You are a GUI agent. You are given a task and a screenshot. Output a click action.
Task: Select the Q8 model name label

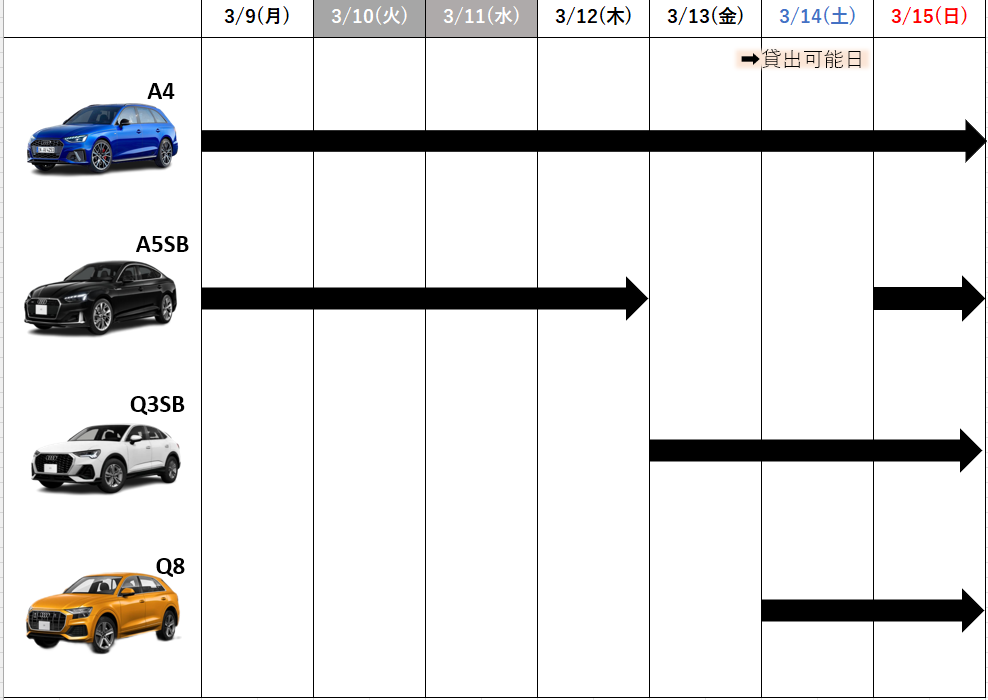(x=170, y=567)
